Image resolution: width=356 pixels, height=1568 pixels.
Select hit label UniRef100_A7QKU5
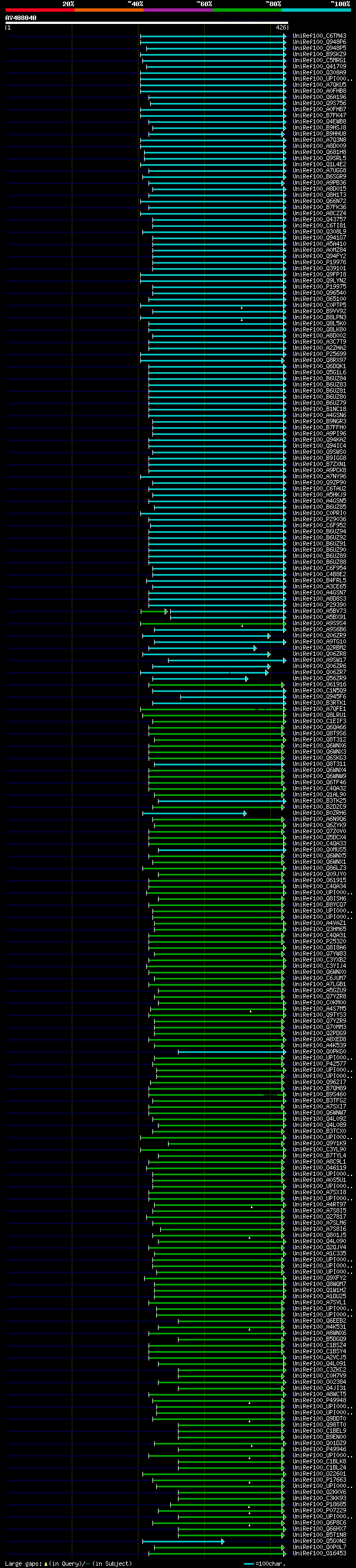[x=319, y=85]
